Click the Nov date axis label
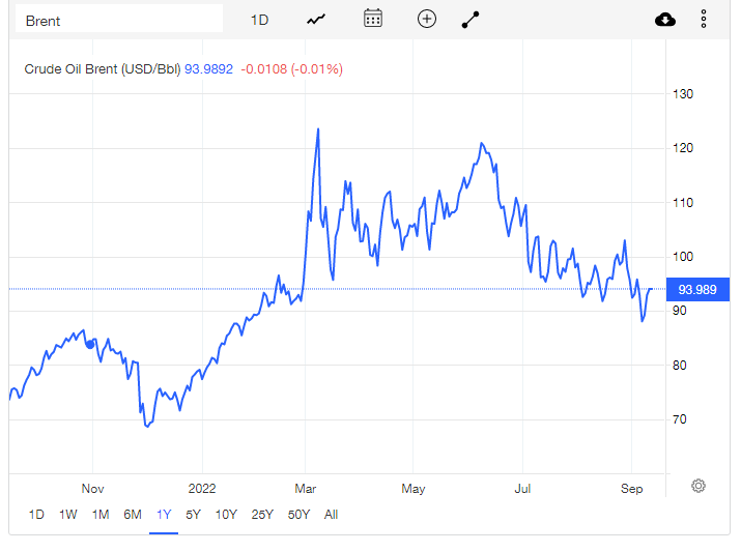 (93, 489)
